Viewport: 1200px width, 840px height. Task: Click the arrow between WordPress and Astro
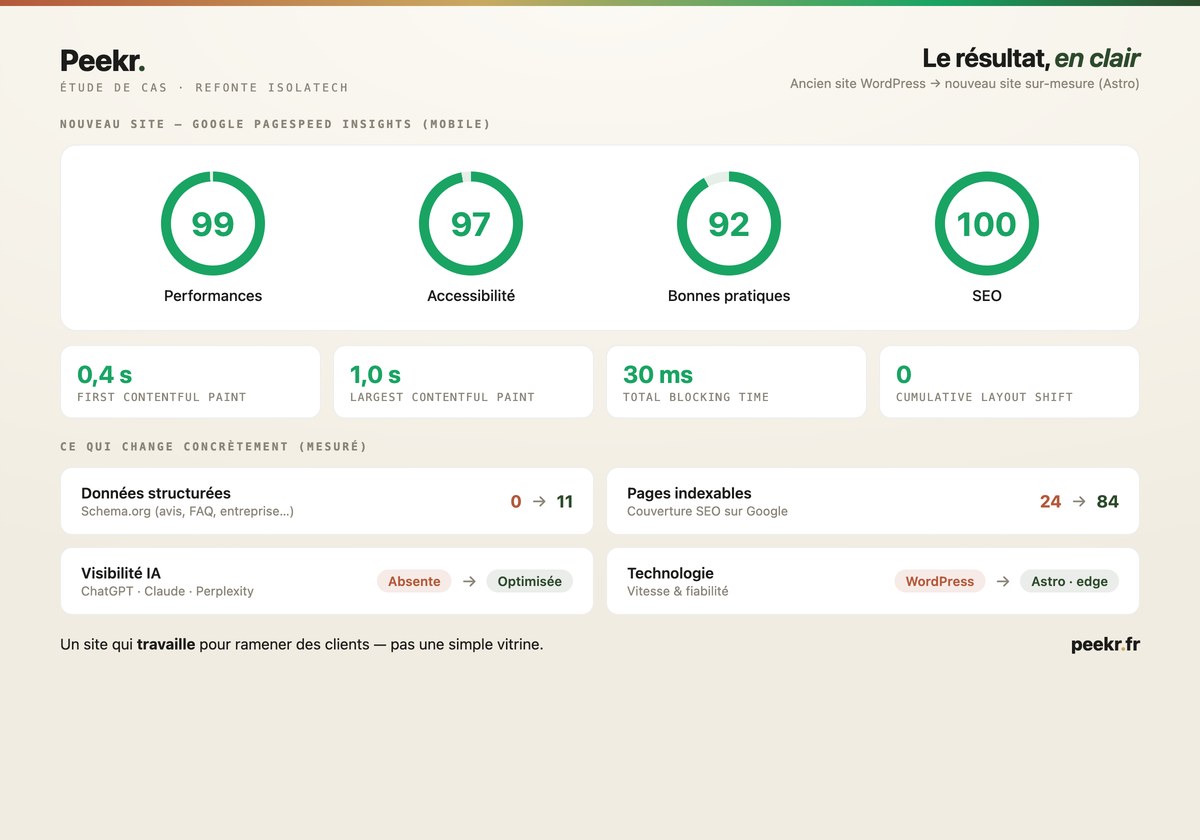(x=1003, y=581)
